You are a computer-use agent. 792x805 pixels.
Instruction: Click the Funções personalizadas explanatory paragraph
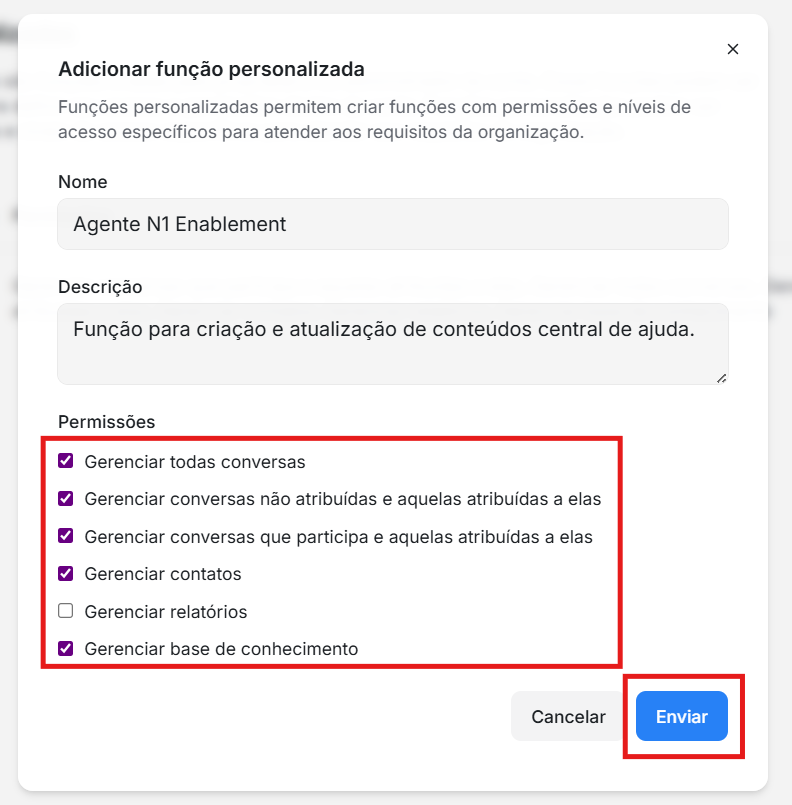[374, 119]
